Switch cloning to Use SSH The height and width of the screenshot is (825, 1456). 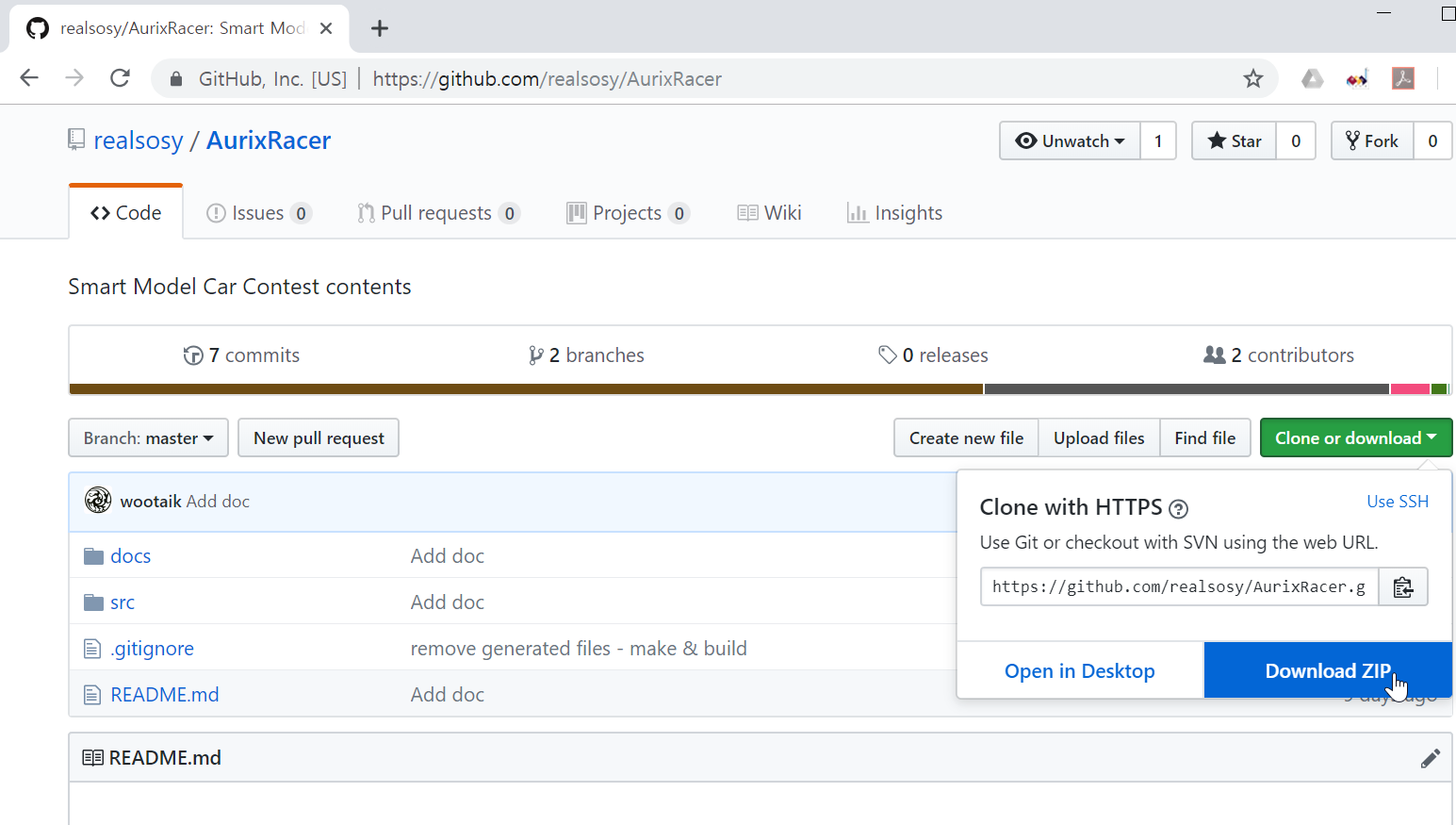[1398, 502]
